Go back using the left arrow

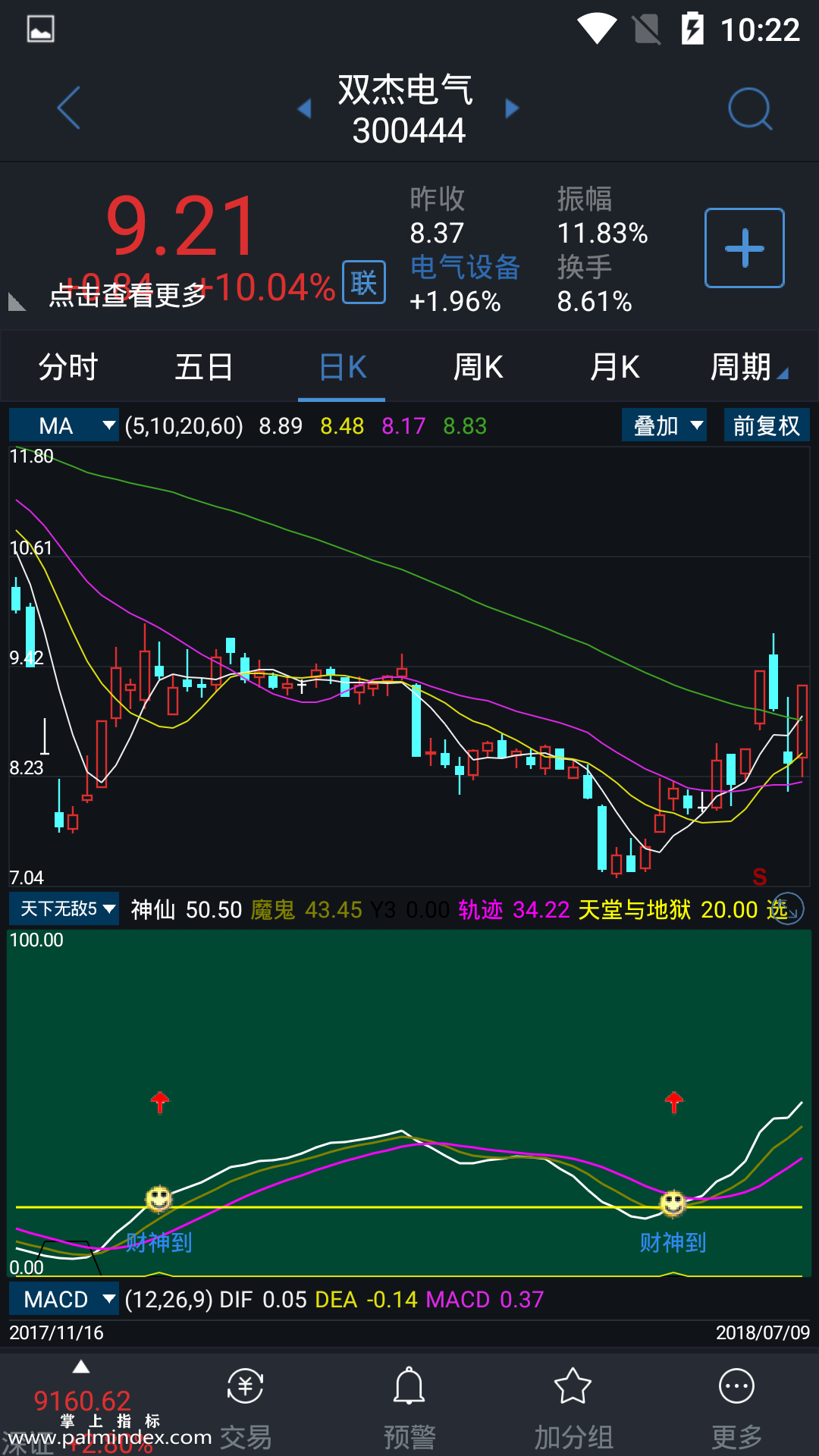[68, 108]
